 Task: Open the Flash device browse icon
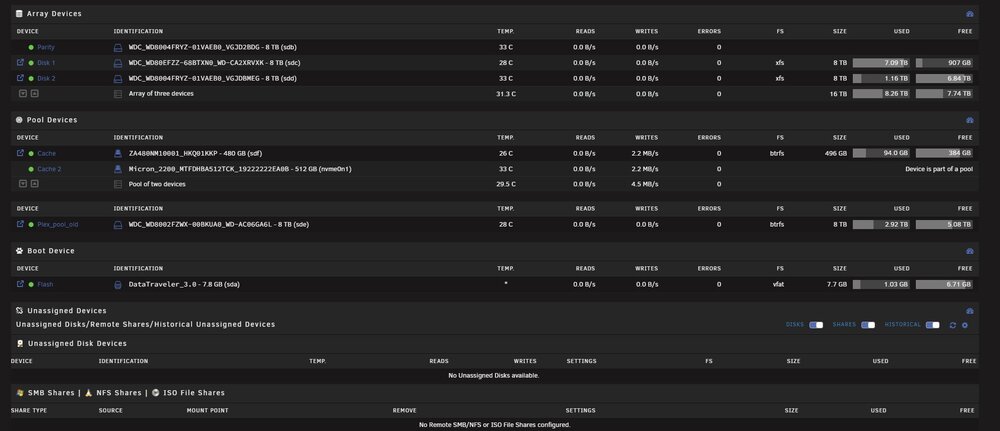20,284
